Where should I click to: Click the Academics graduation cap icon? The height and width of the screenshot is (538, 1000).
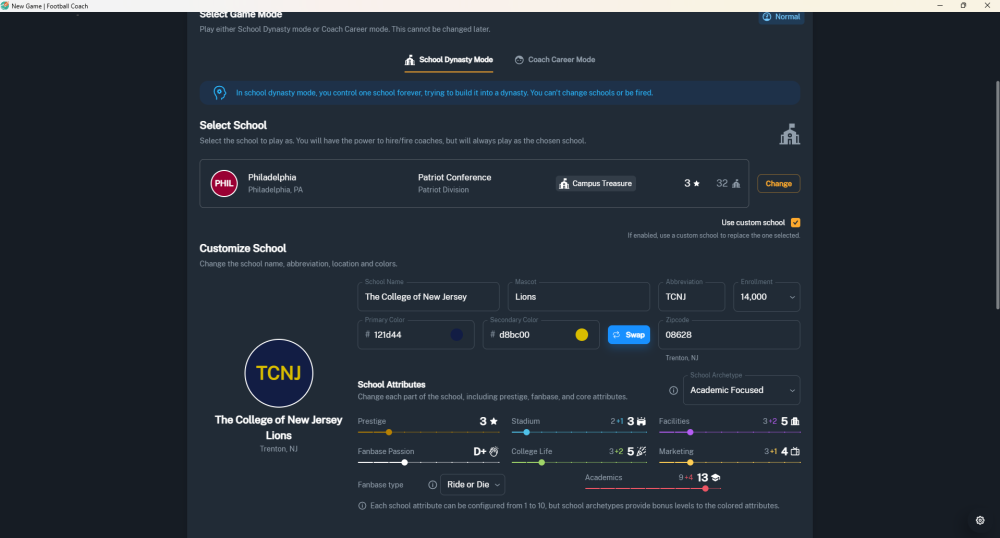[x=716, y=478]
